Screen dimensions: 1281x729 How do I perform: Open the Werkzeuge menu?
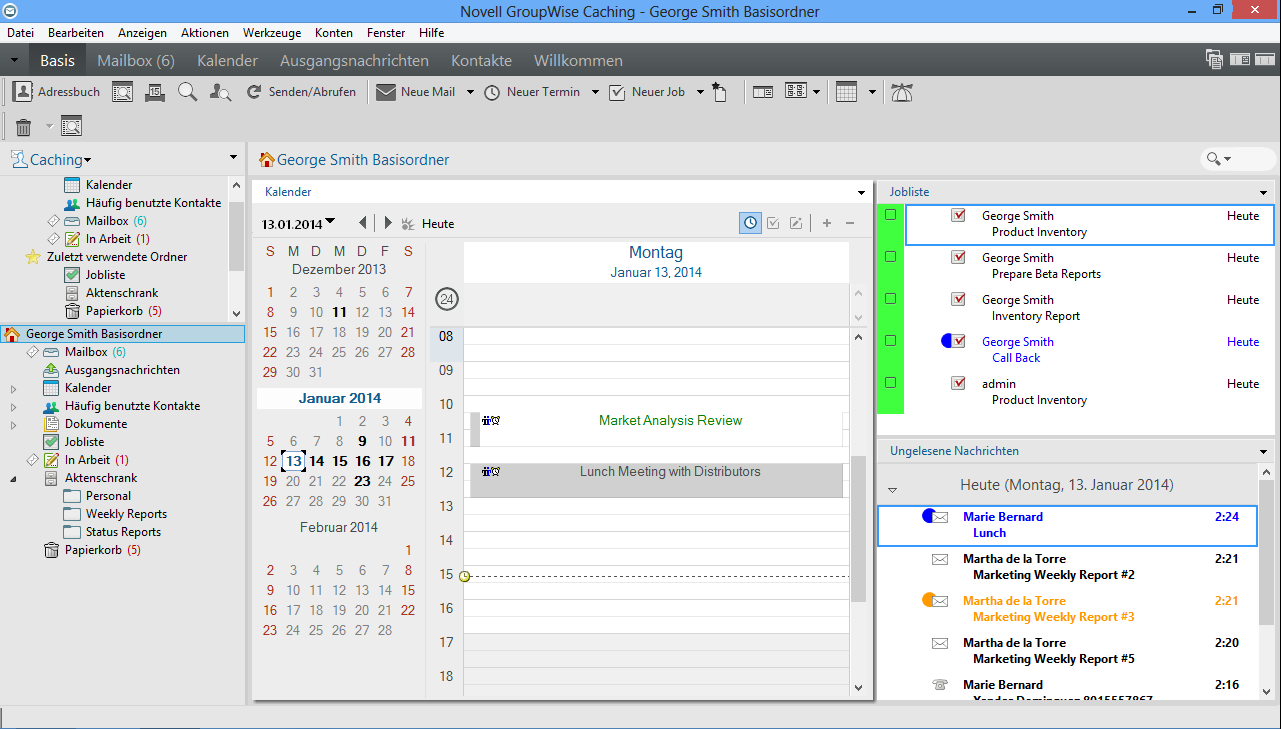[x=272, y=33]
